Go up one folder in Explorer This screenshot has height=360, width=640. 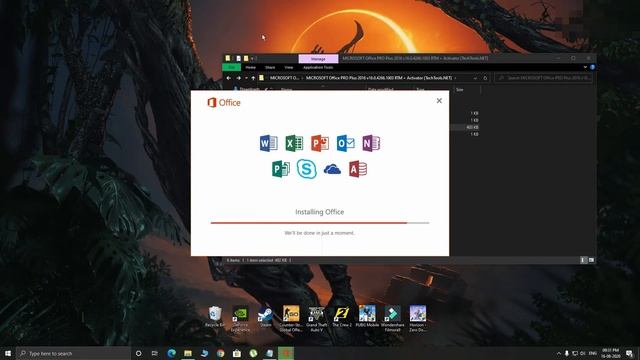pyautogui.click(x=253, y=78)
